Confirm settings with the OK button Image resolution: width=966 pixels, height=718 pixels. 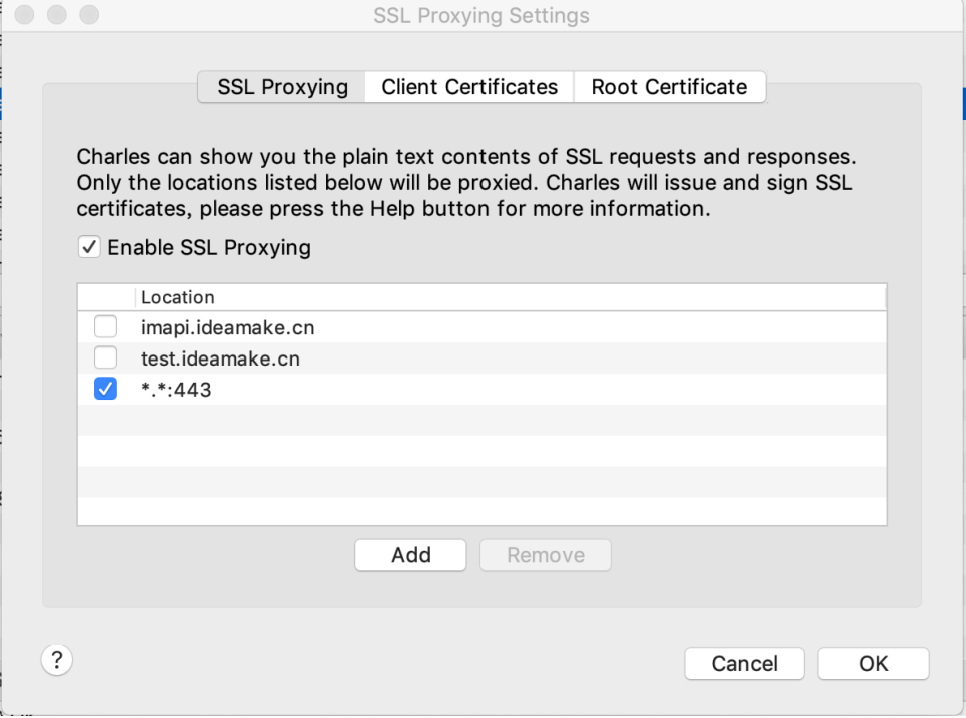pos(873,663)
